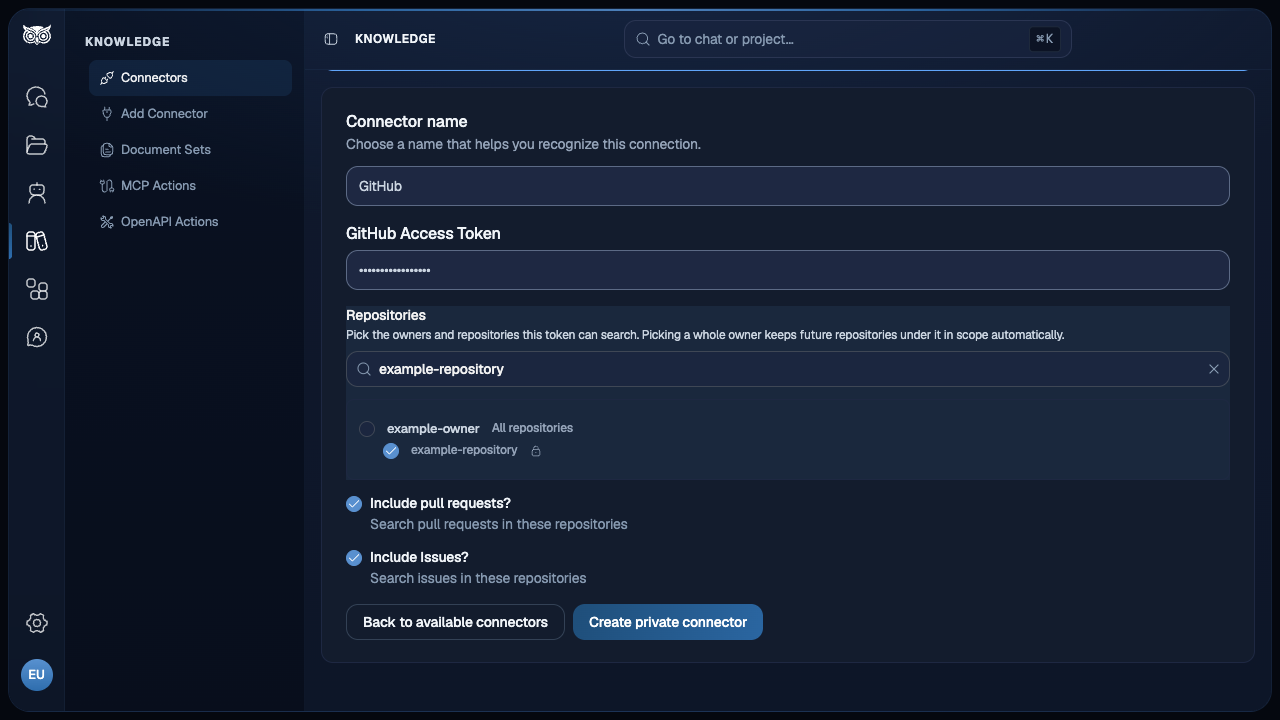Focus the Connector name field
The image size is (1280, 720).
tap(788, 186)
